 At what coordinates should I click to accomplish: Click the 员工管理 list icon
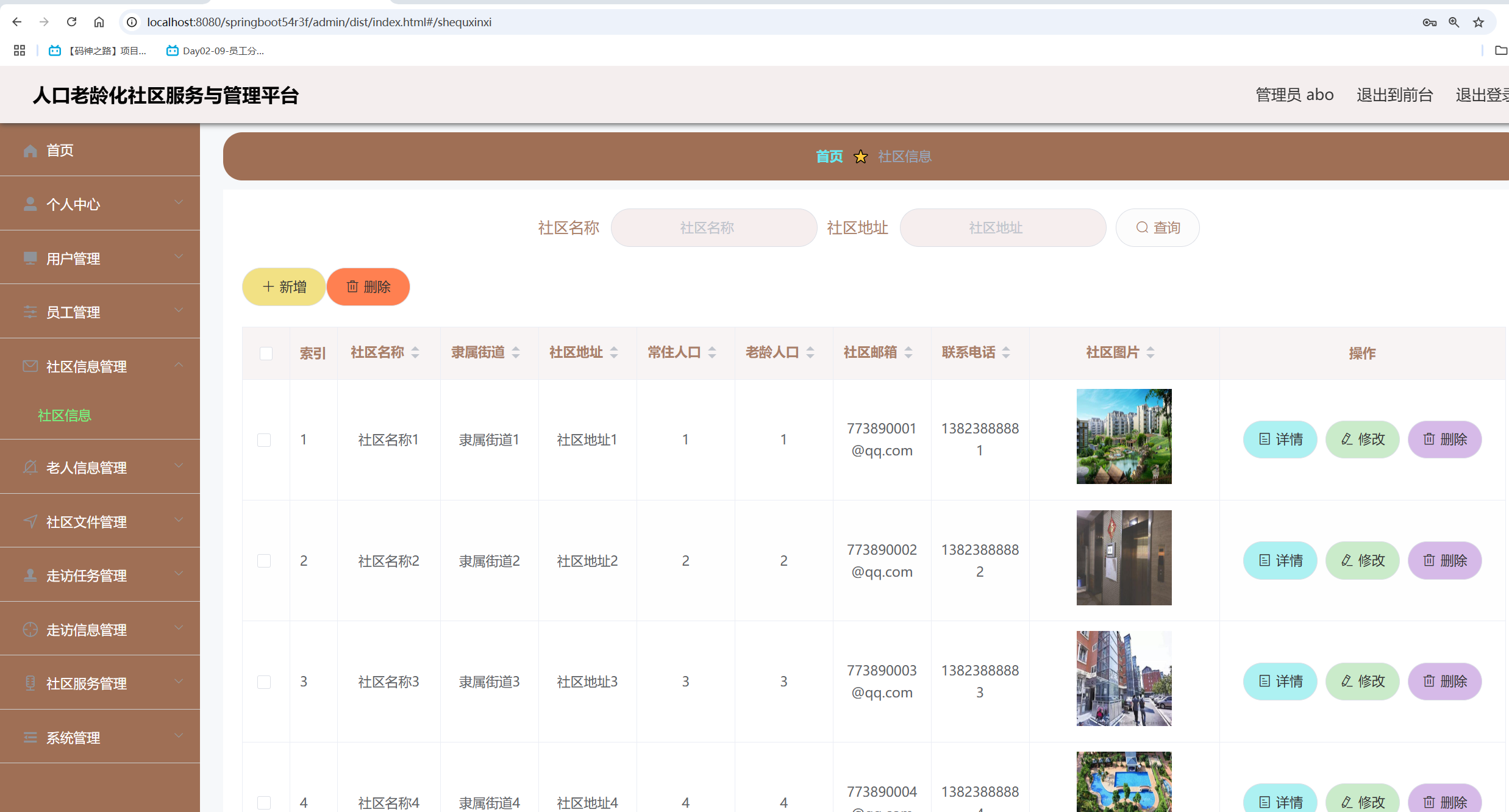click(x=30, y=312)
